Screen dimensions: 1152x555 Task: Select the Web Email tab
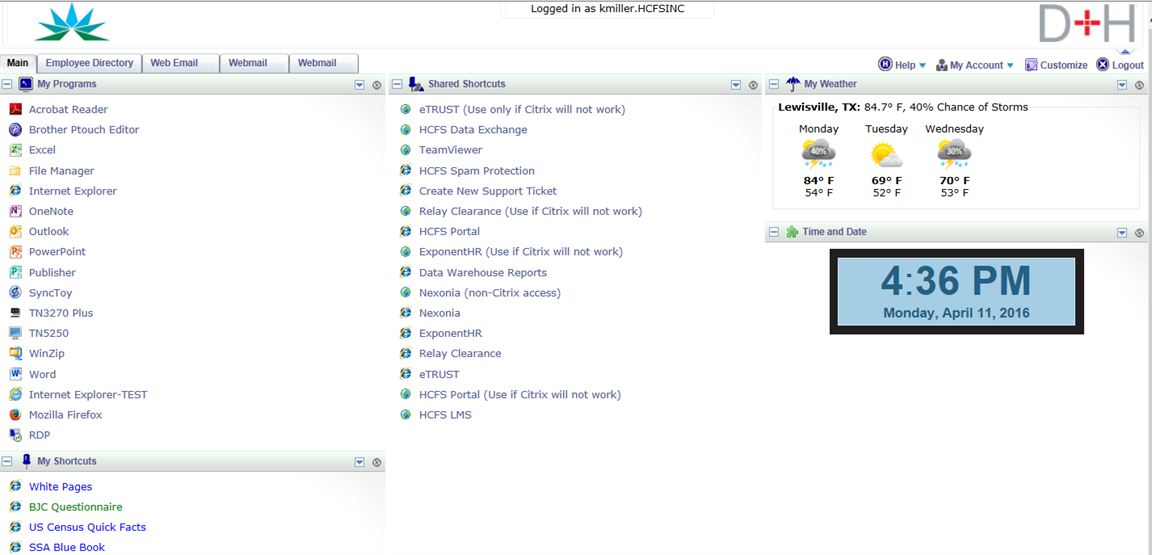tap(174, 63)
